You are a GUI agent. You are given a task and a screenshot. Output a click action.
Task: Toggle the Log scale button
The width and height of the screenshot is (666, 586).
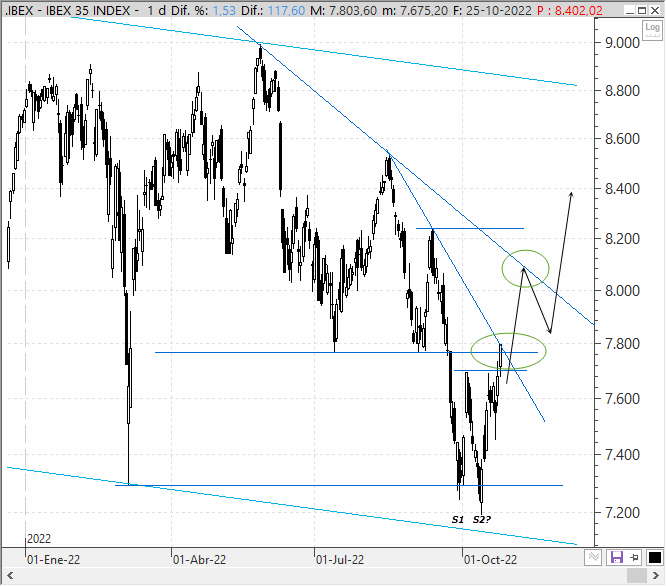click(652, 30)
